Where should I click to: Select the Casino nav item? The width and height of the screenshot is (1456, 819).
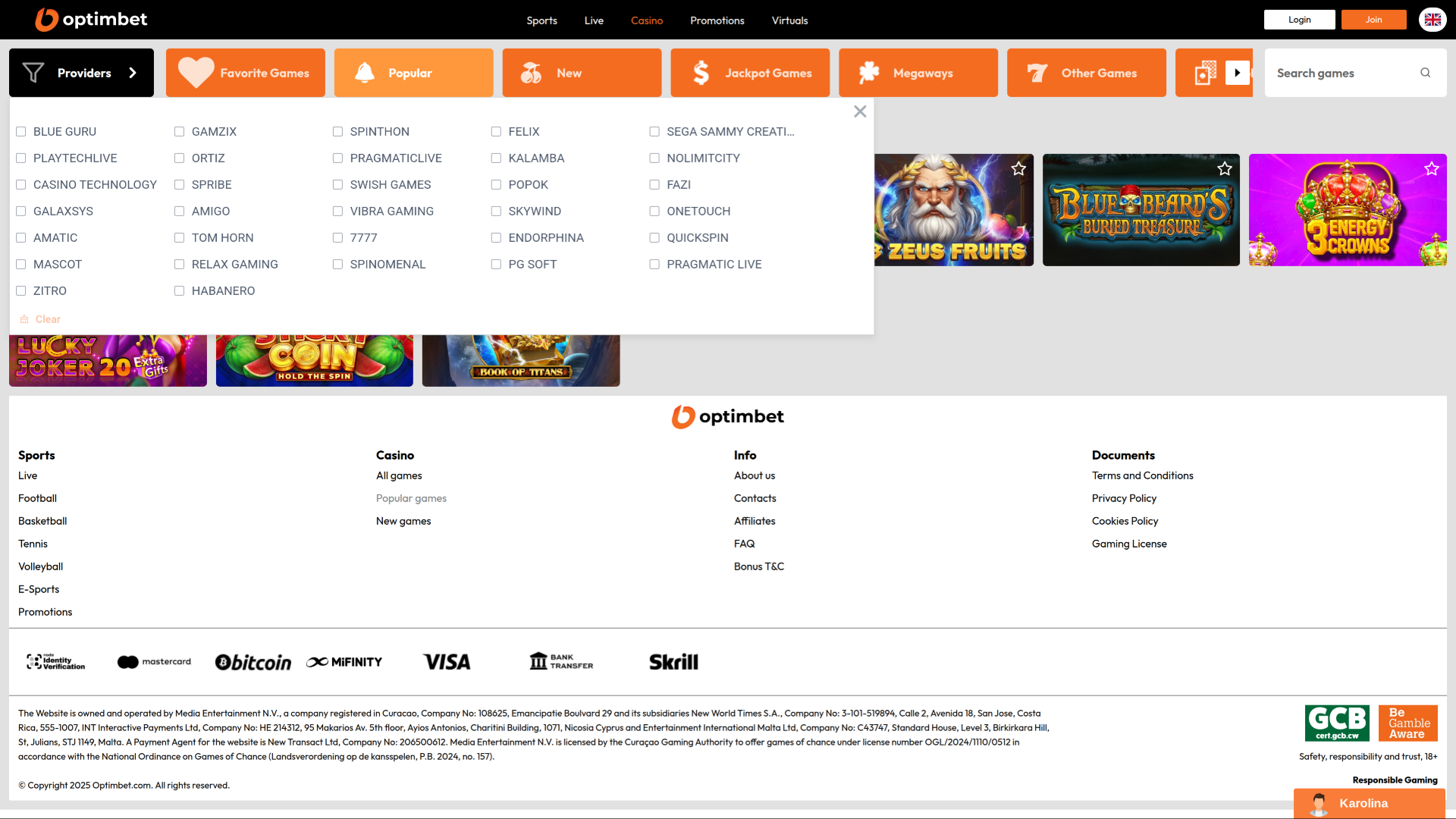(647, 20)
